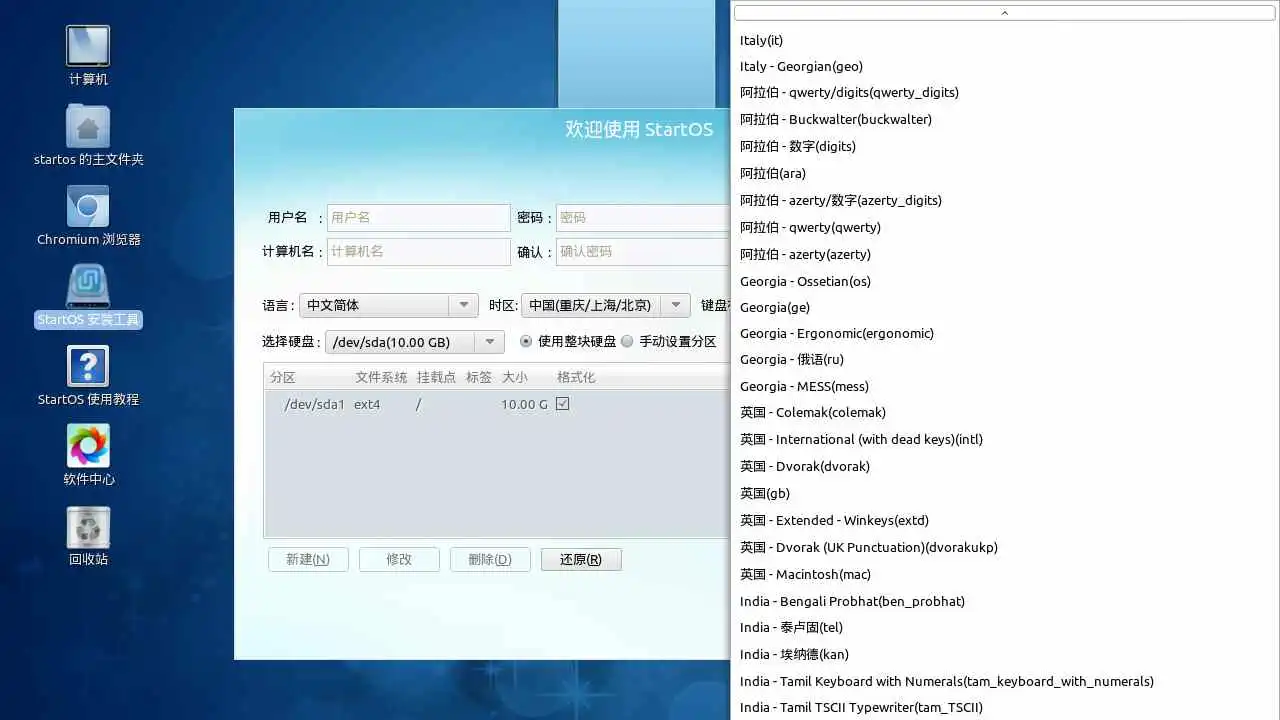The width and height of the screenshot is (1280, 720).
Task: Choose India - Tamil Keyboard with Numerals layout
Action: coord(1005,681)
